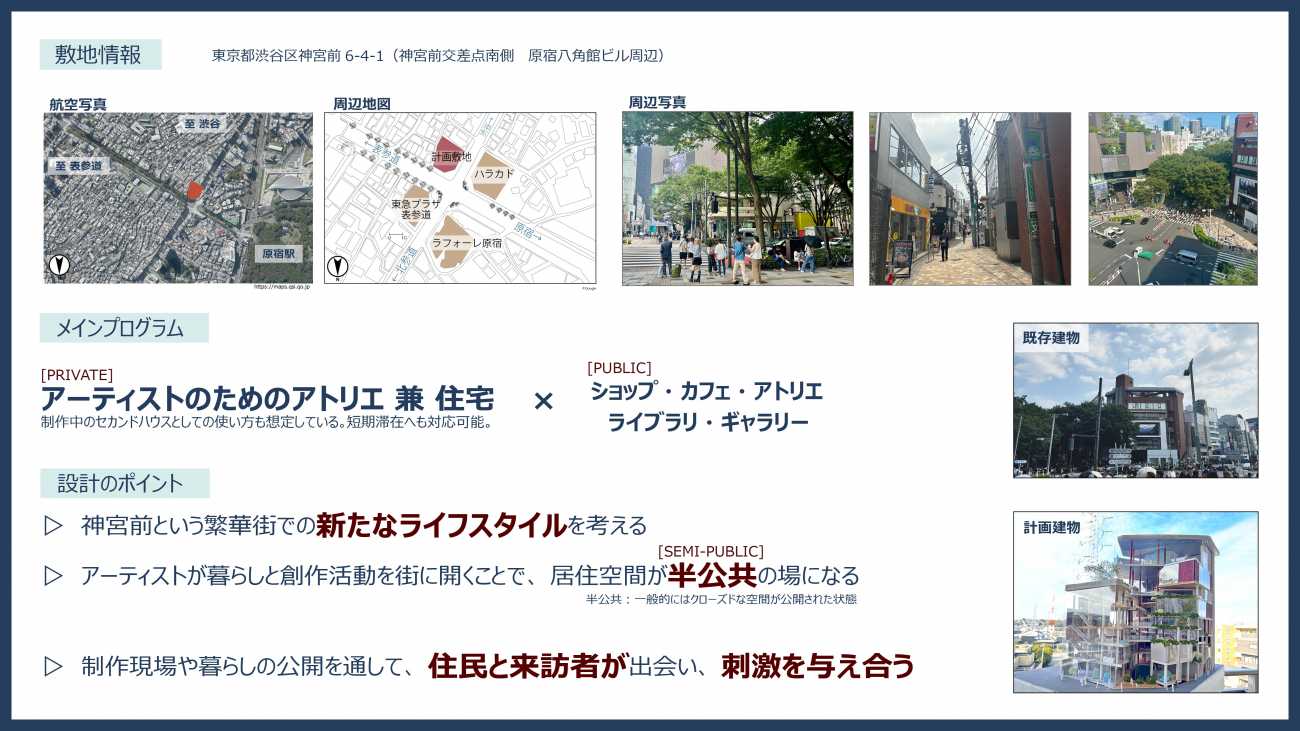Select the 計画建物 rendering image
Image resolution: width=1300 pixels, height=731 pixels.
[x=1135, y=602]
